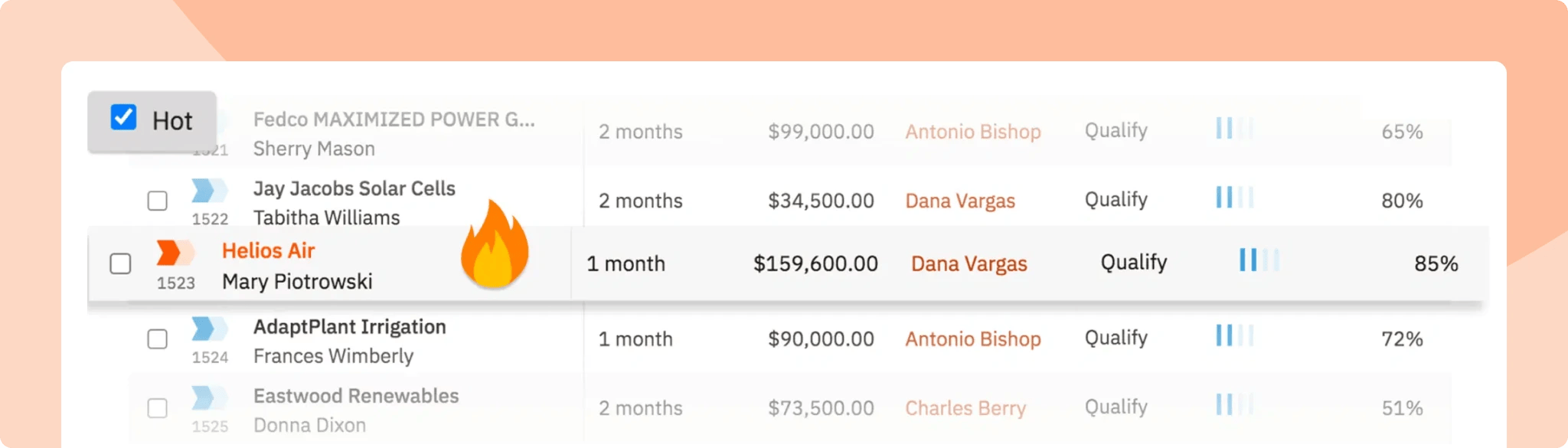
Task: Click the progress bars icon in the Fedco row
Action: pyautogui.click(x=1233, y=129)
